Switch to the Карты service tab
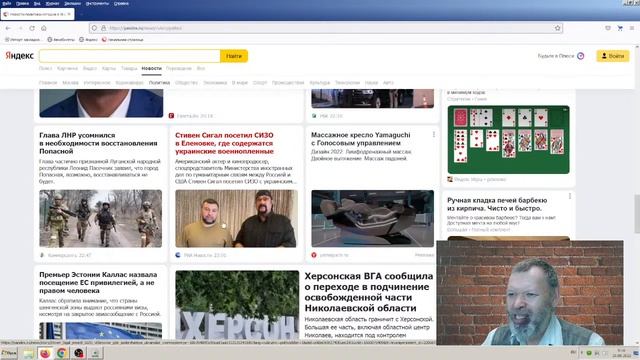Image resolution: width=640 pixels, height=360 pixels. [109, 69]
